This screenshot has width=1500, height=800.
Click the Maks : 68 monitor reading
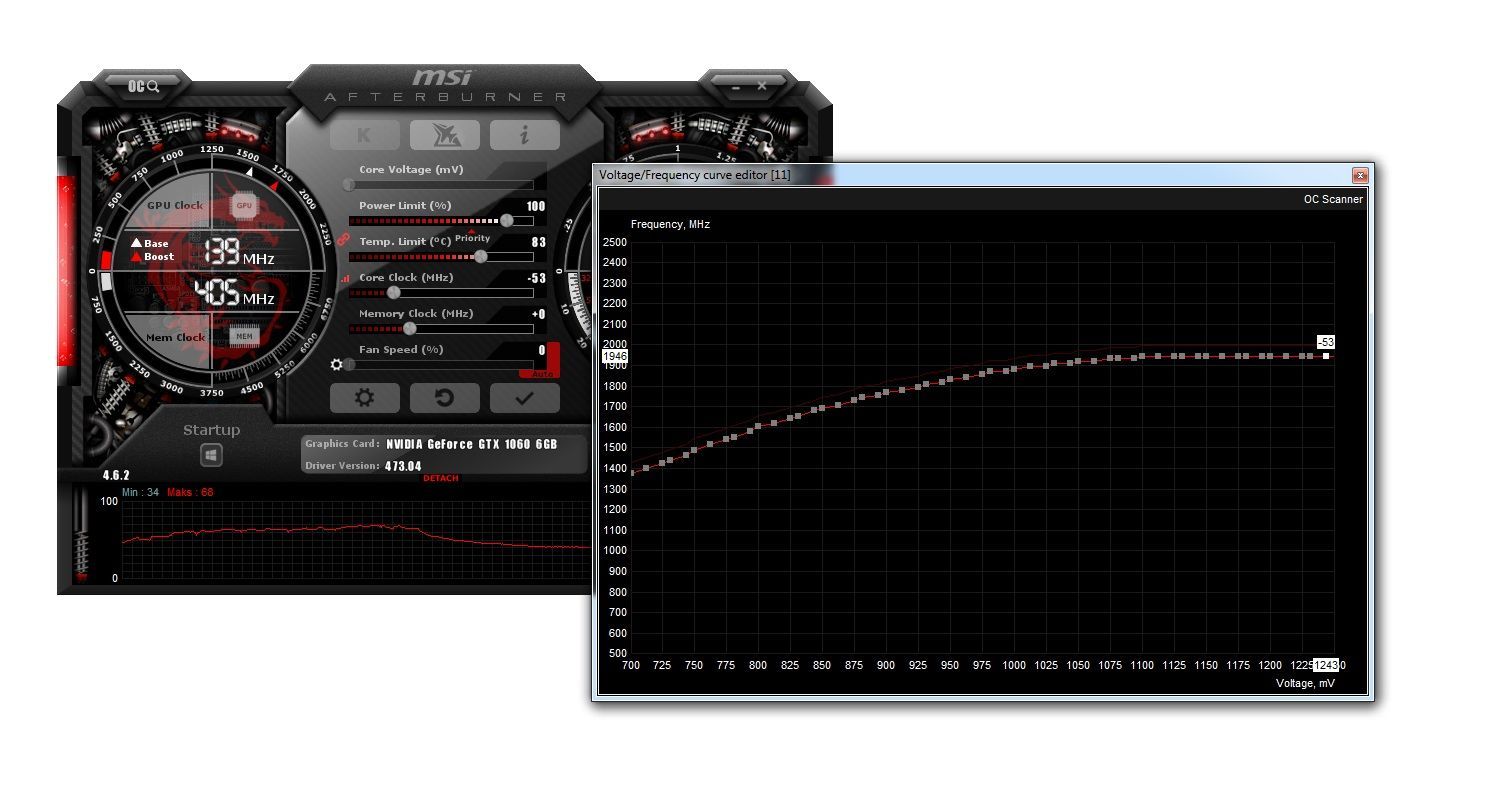189,492
